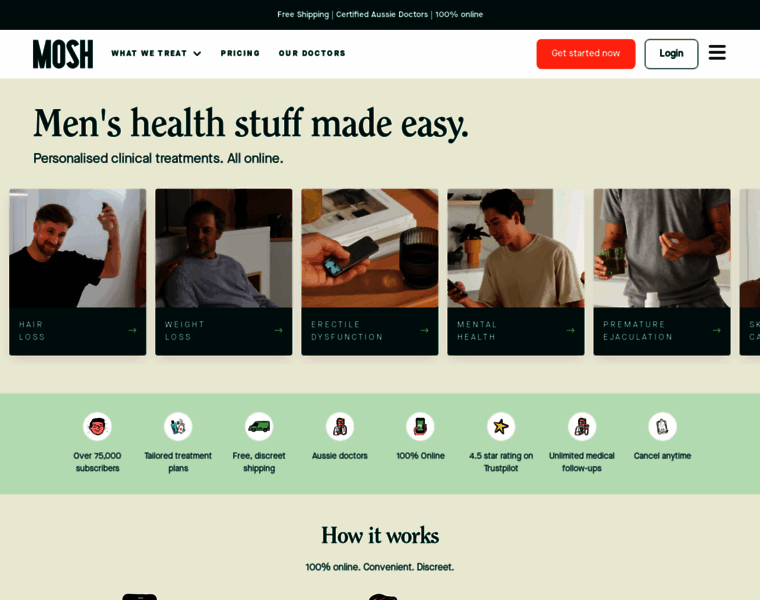Click the Aussie doctors icon
The image size is (760, 600).
point(340,426)
